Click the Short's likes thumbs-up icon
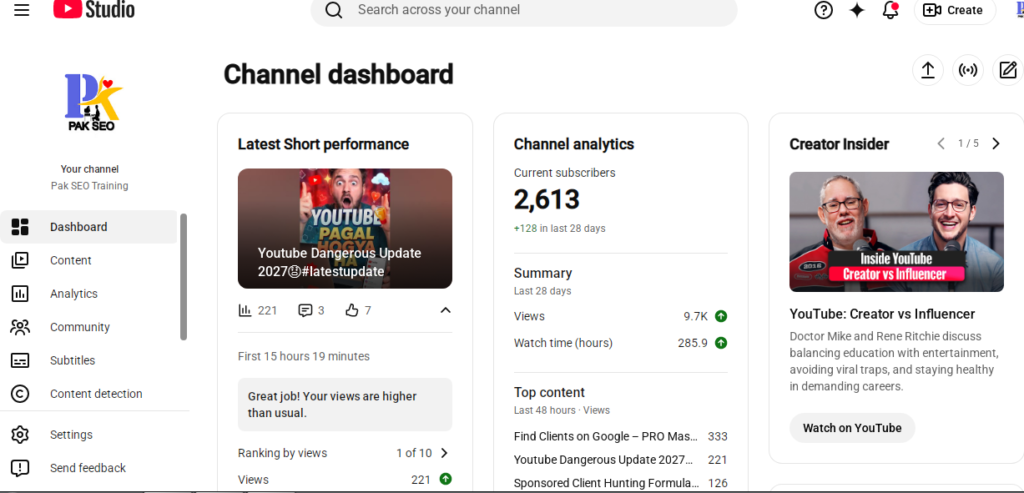This screenshot has width=1024, height=493. pos(352,310)
